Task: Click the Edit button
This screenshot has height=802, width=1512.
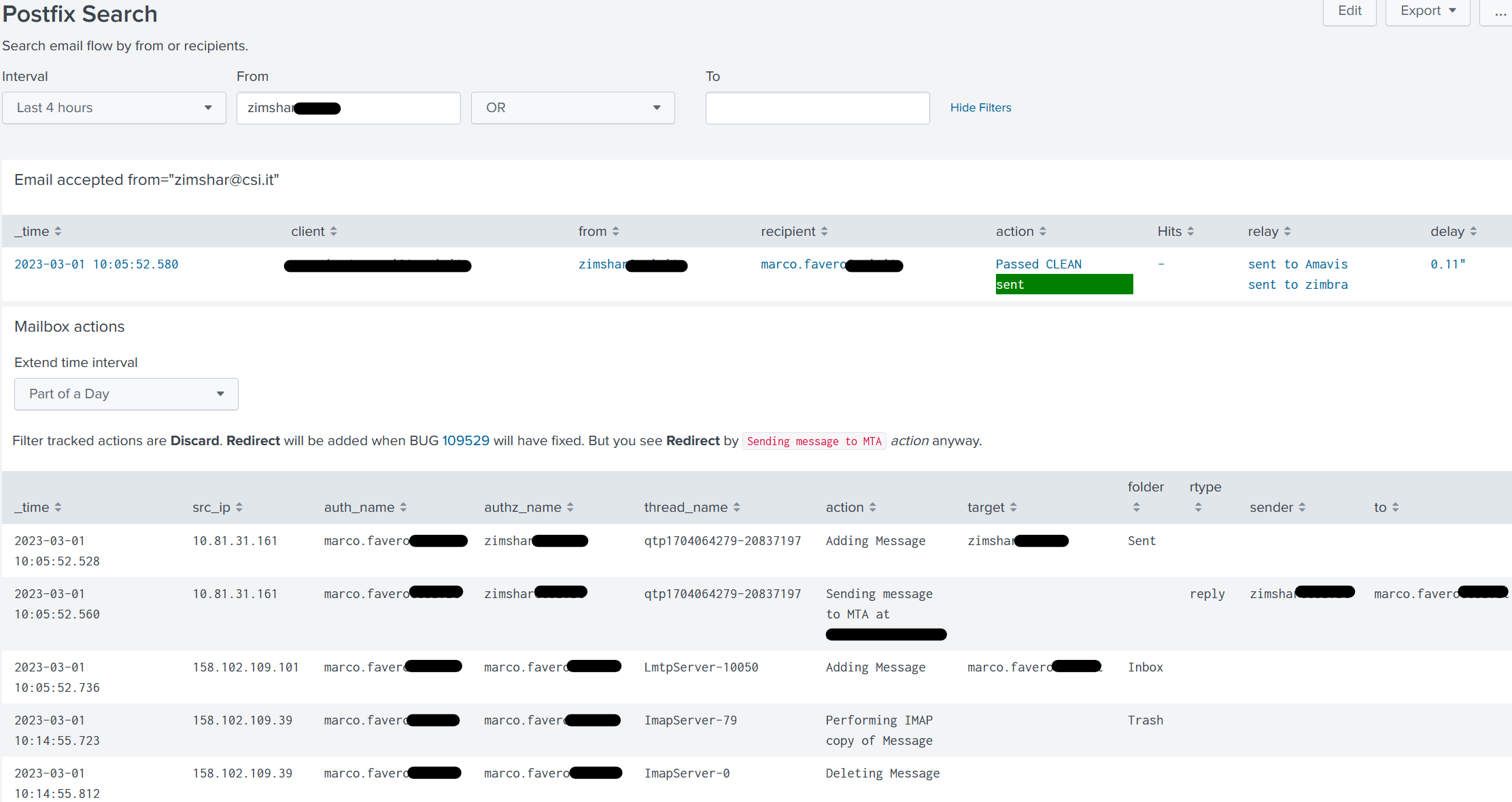Action: click(1349, 12)
